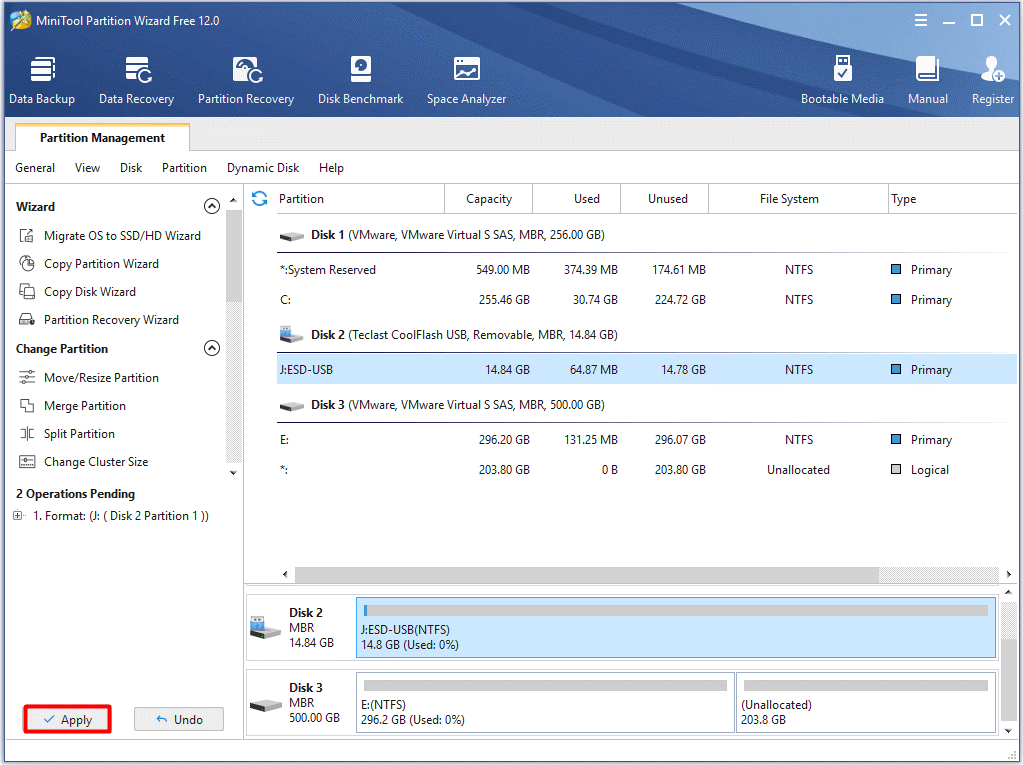The width and height of the screenshot is (1023, 765).
Task: Open the View menu
Action: pyautogui.click(x=87, y=168)
